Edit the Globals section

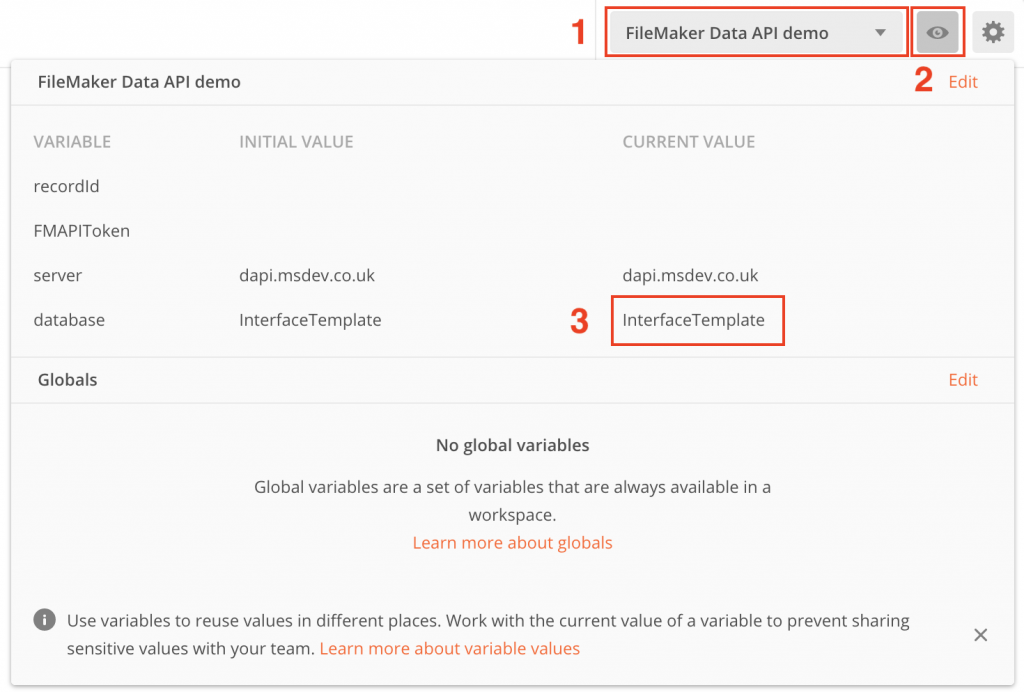click(963, 379)
